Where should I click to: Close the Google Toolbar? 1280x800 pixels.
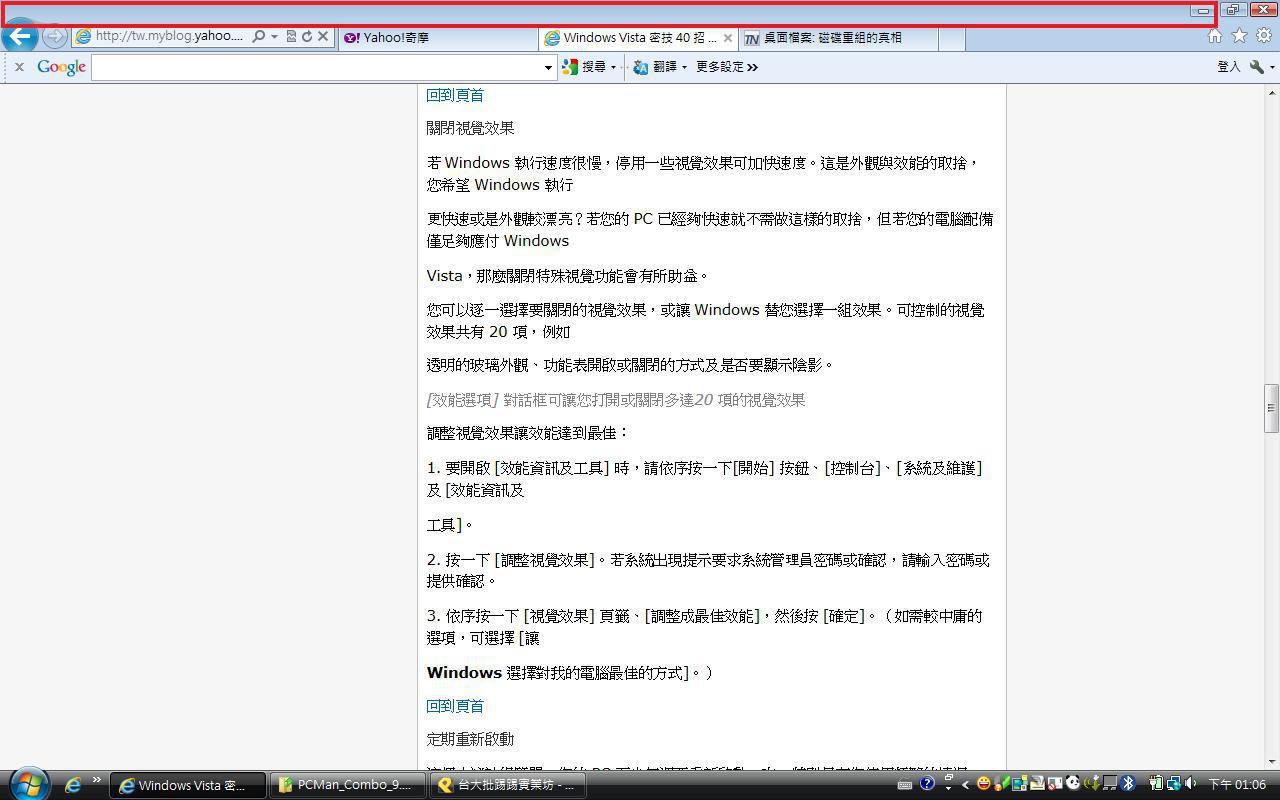pos(19,67)
